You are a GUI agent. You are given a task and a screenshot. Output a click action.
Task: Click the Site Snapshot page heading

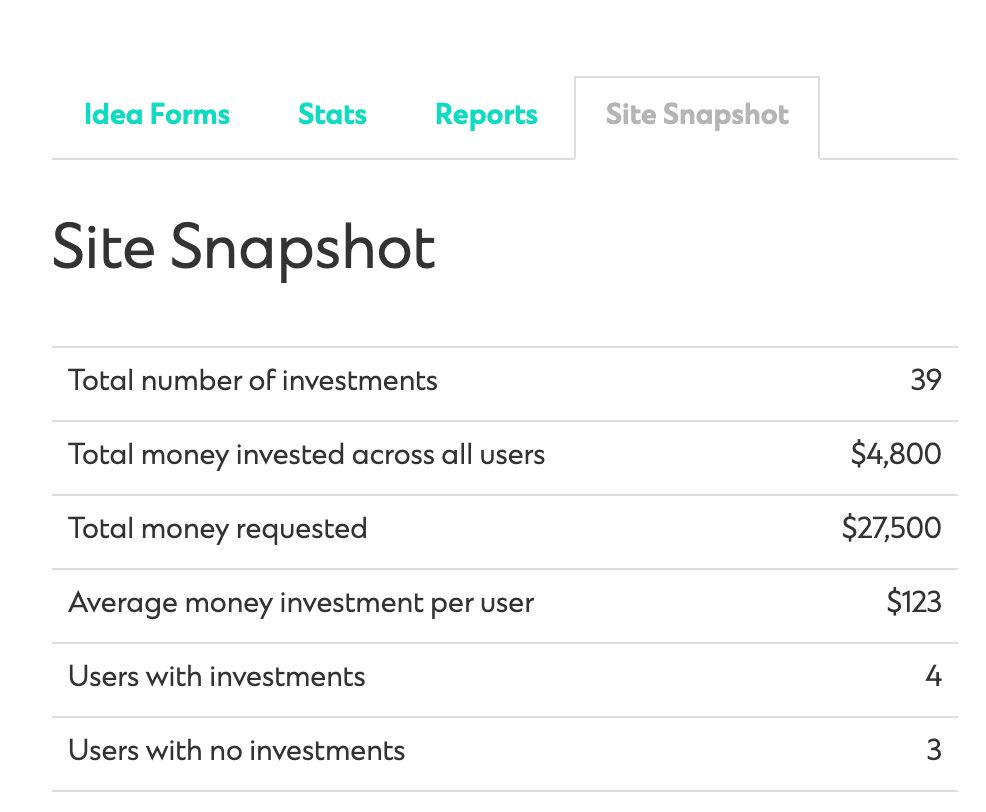[x=244, y=249]
